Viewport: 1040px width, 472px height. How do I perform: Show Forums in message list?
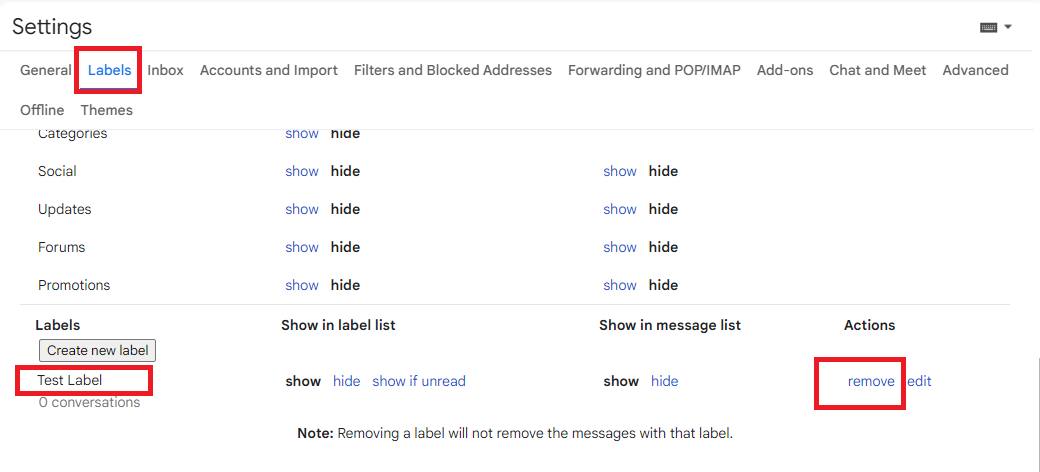coord(619,247)
